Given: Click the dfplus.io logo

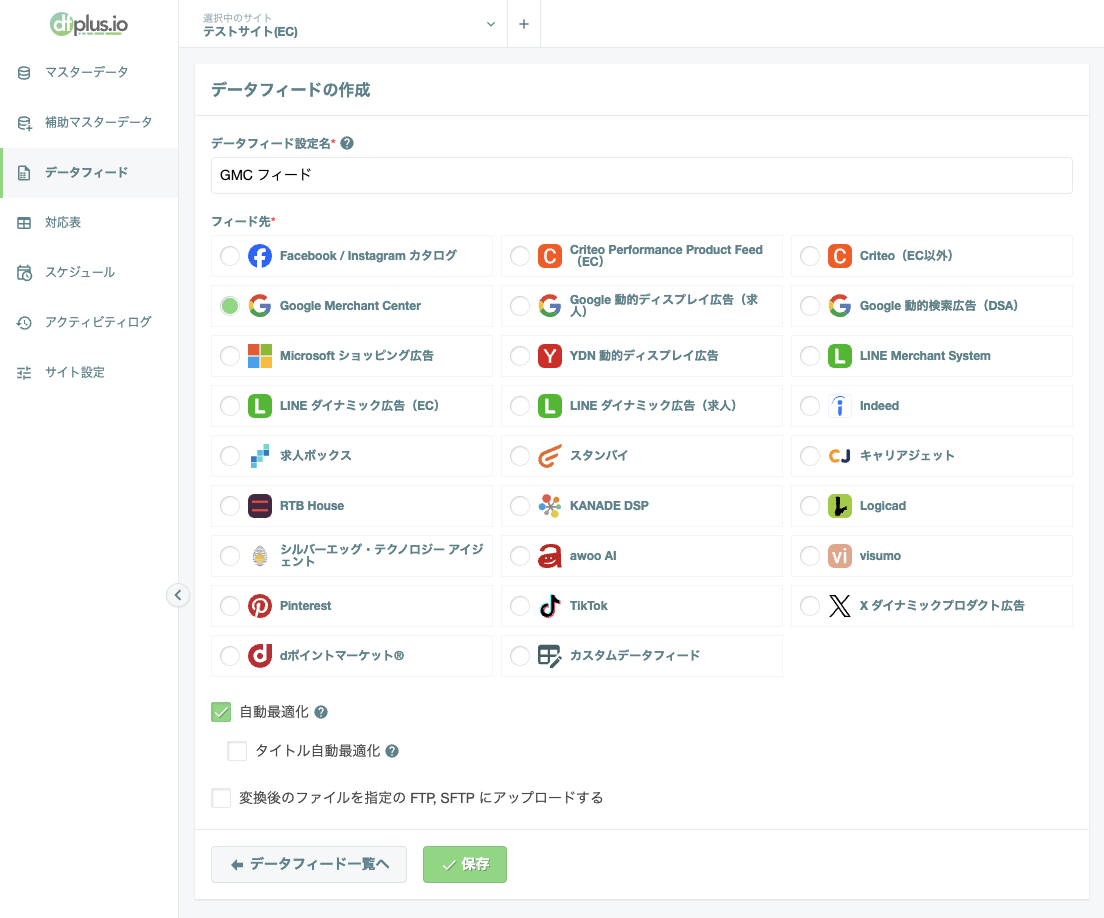Looking at the screenshot, I should pos(89,24).
